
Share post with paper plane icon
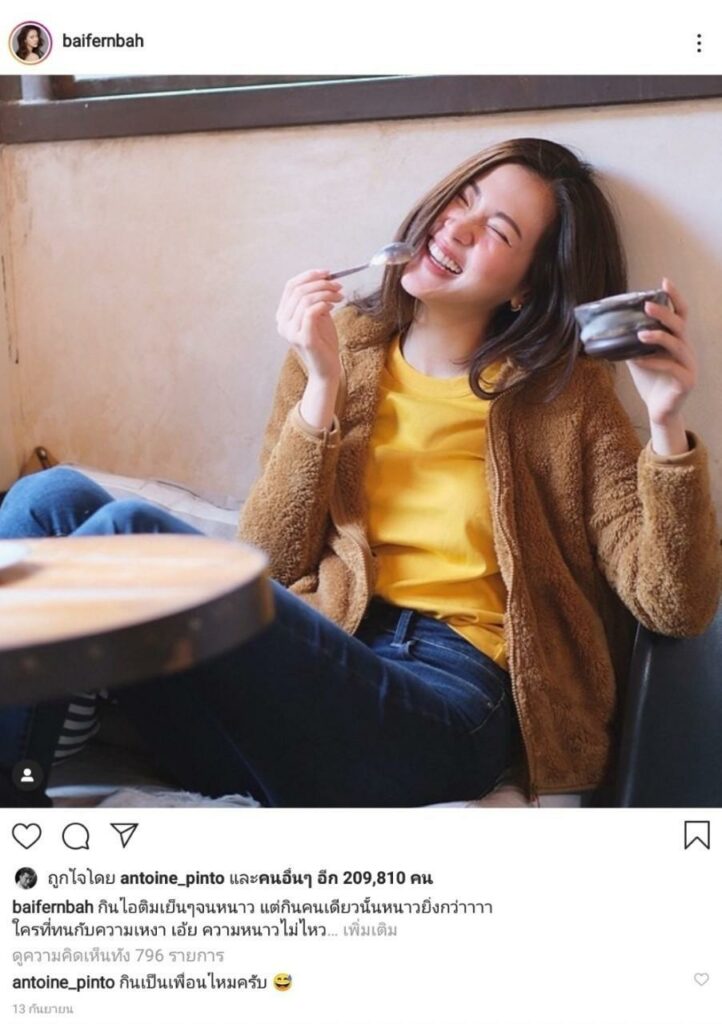point(124,835)
